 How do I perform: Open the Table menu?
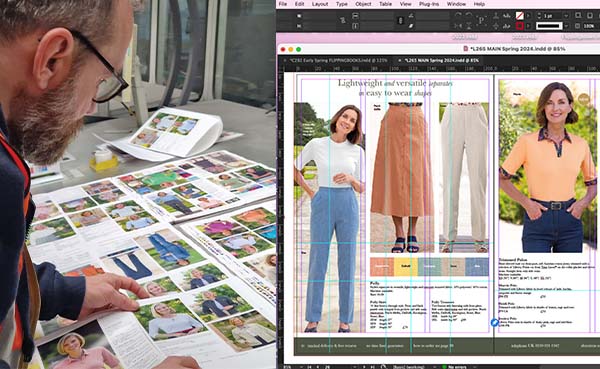385,4
